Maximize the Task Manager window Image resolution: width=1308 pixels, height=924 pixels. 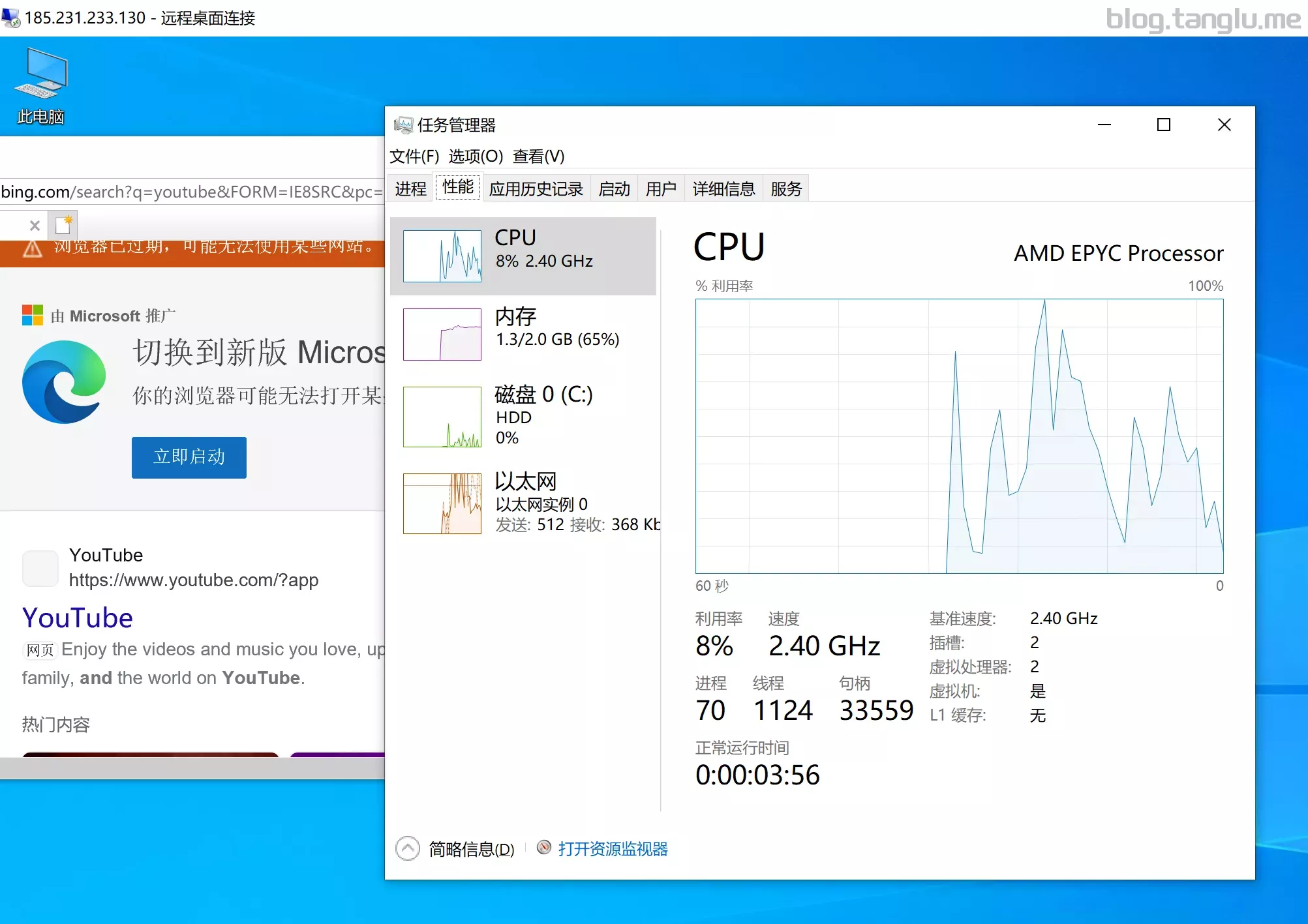click(1164, 125)
